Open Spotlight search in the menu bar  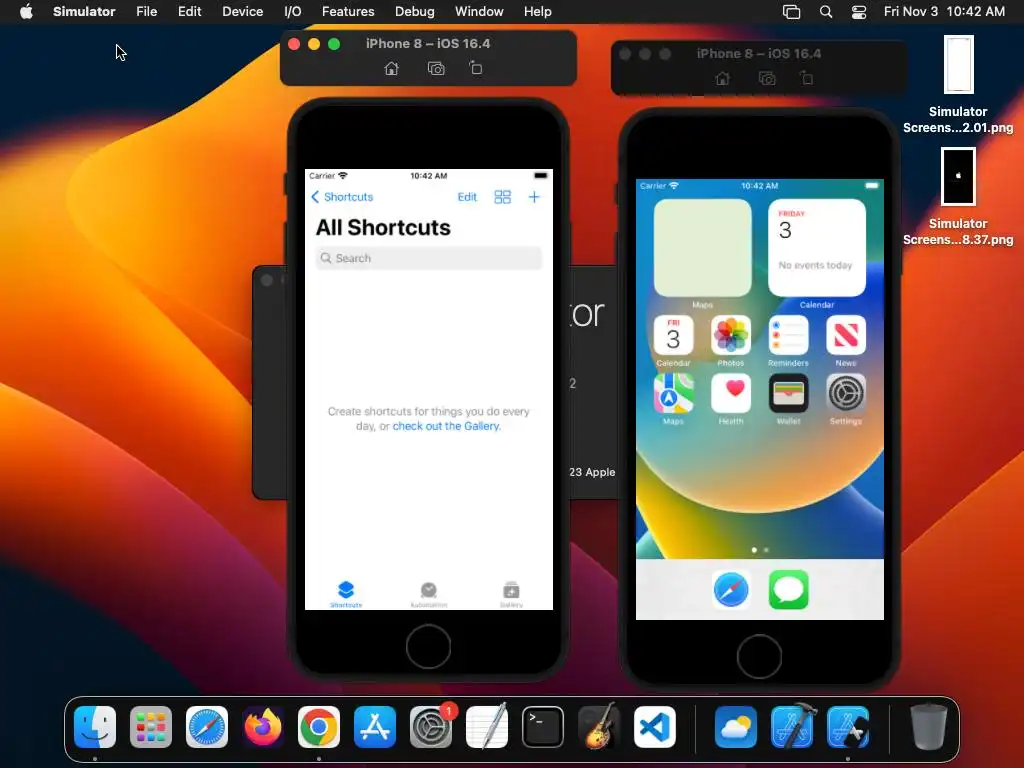click(825, 12)
